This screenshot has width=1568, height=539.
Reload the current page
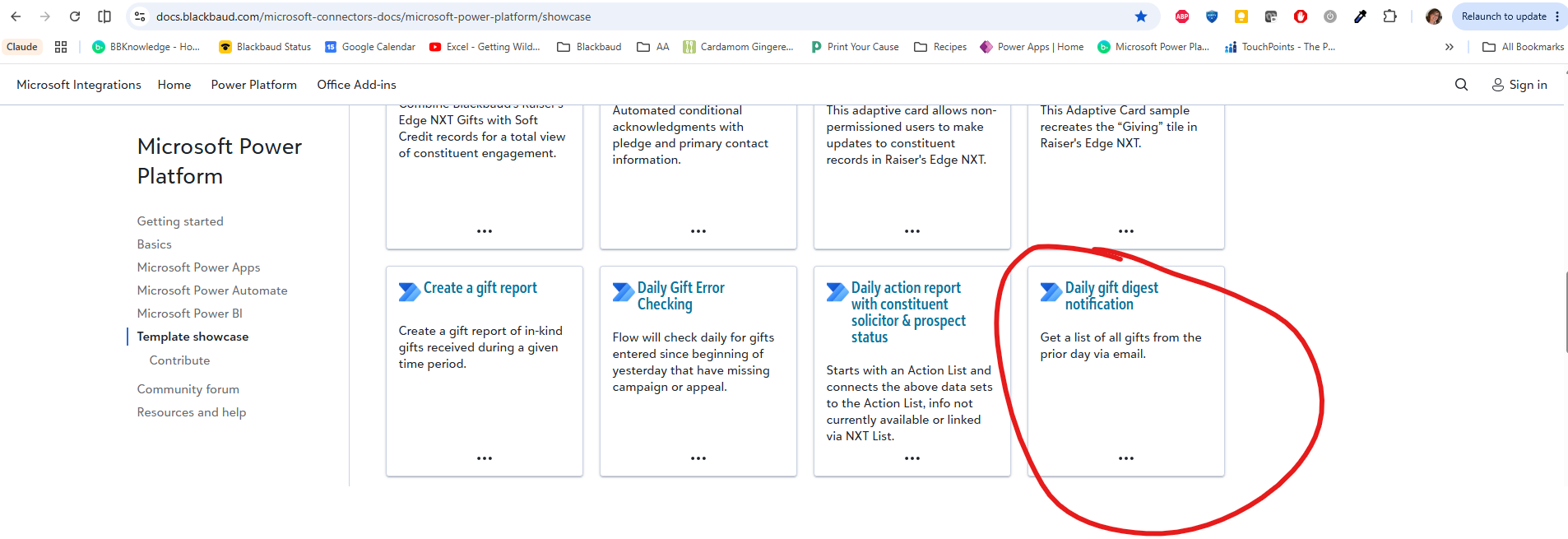click(75, 16)
